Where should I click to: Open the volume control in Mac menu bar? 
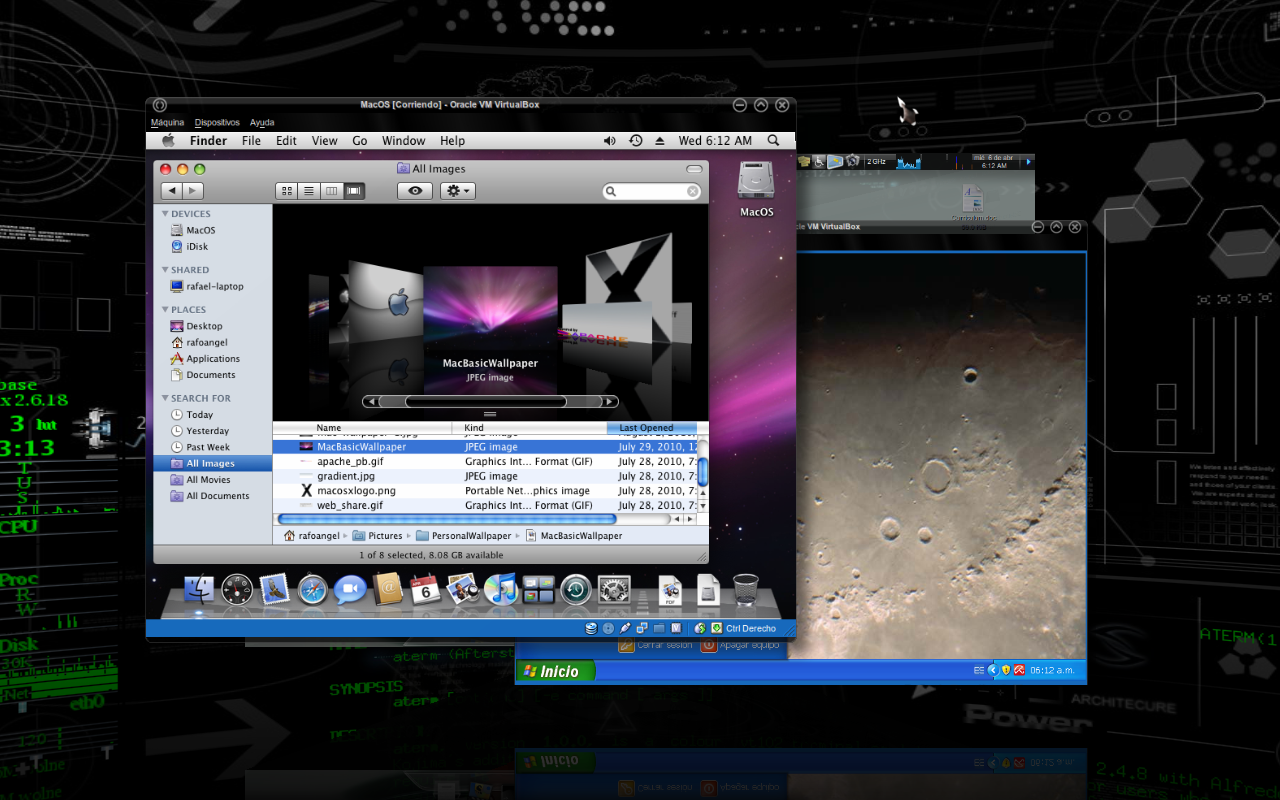pos(610,141)
